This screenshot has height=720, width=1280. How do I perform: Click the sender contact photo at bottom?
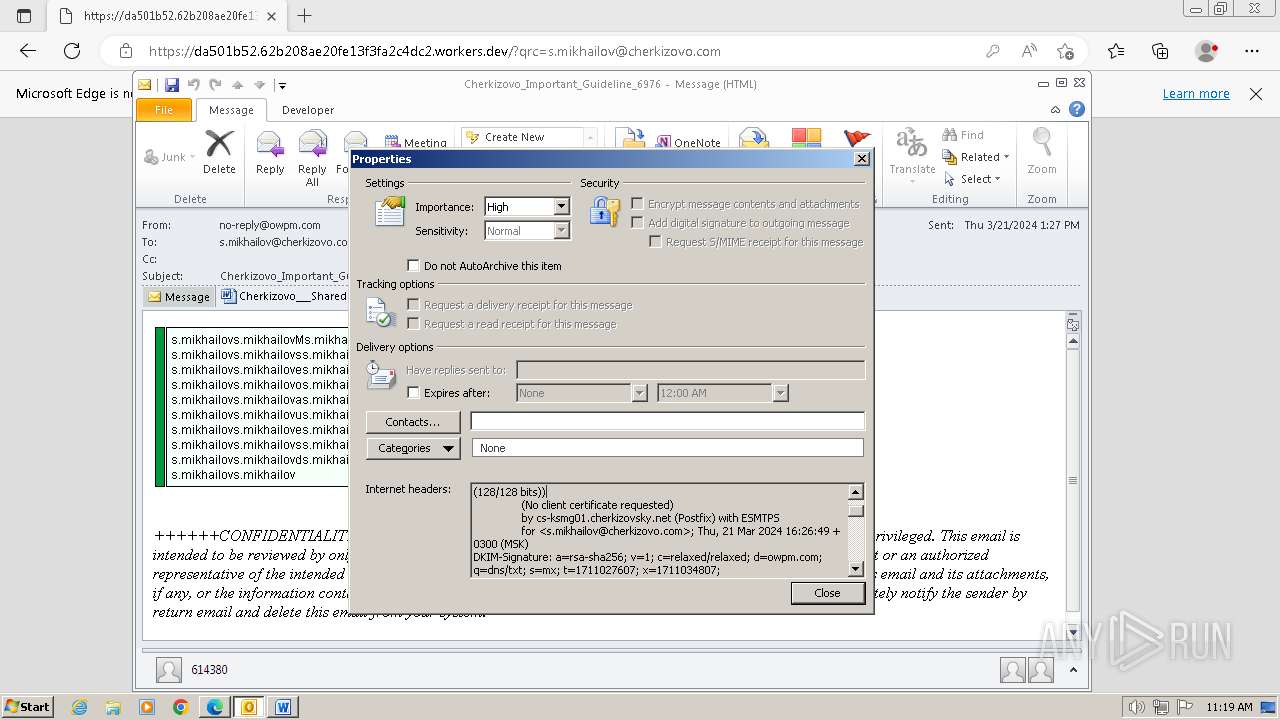pos(169,670)
